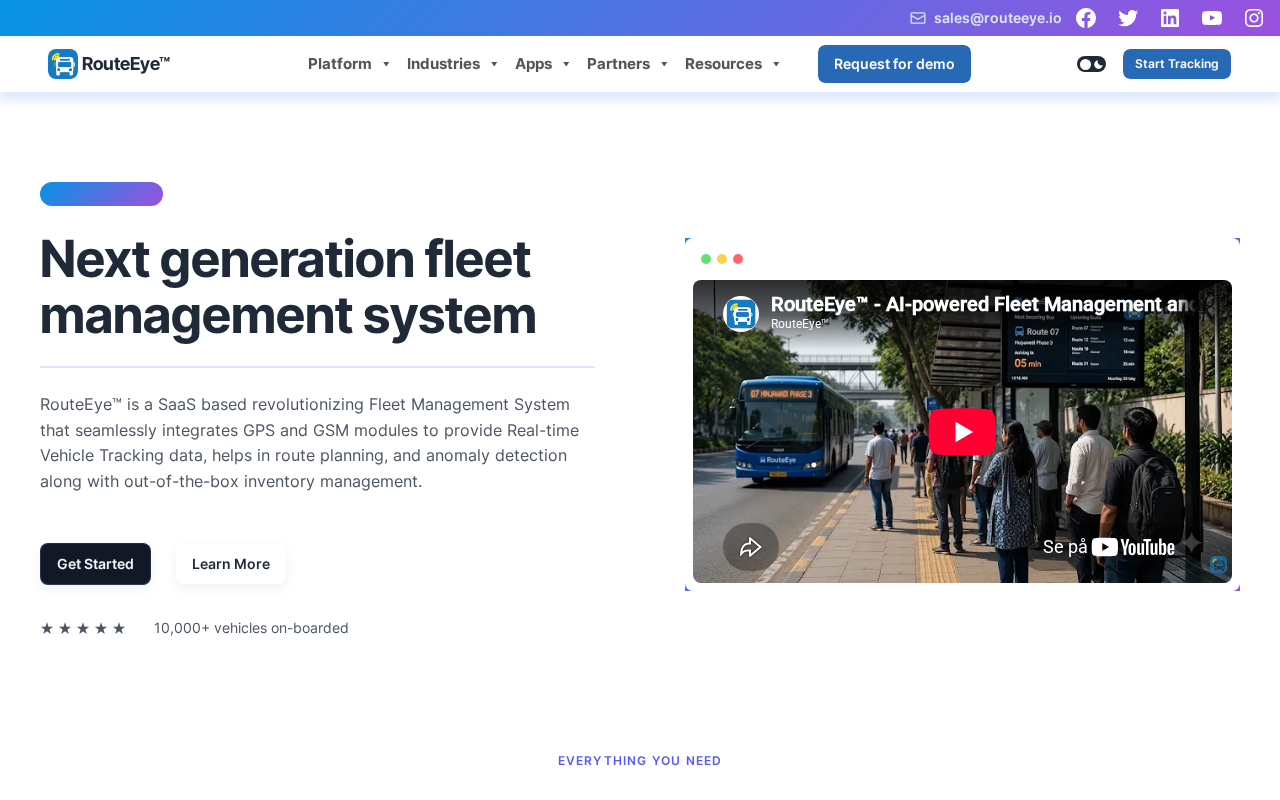Open the Facebook page icon
This screenshot has width=1280, height=800.
(1086, 18)
